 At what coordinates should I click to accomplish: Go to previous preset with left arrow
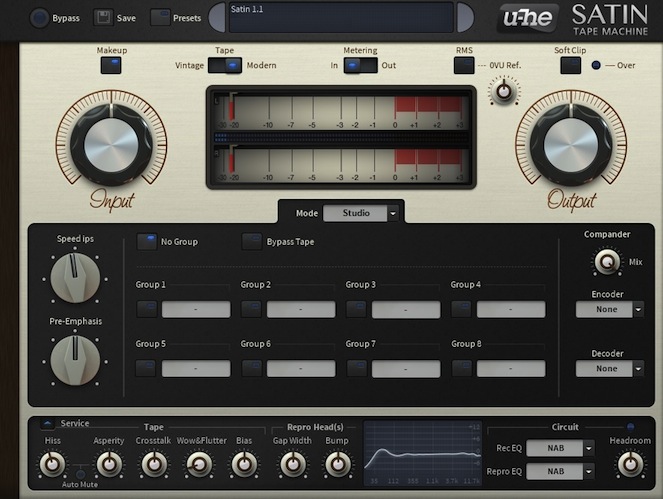218,17
